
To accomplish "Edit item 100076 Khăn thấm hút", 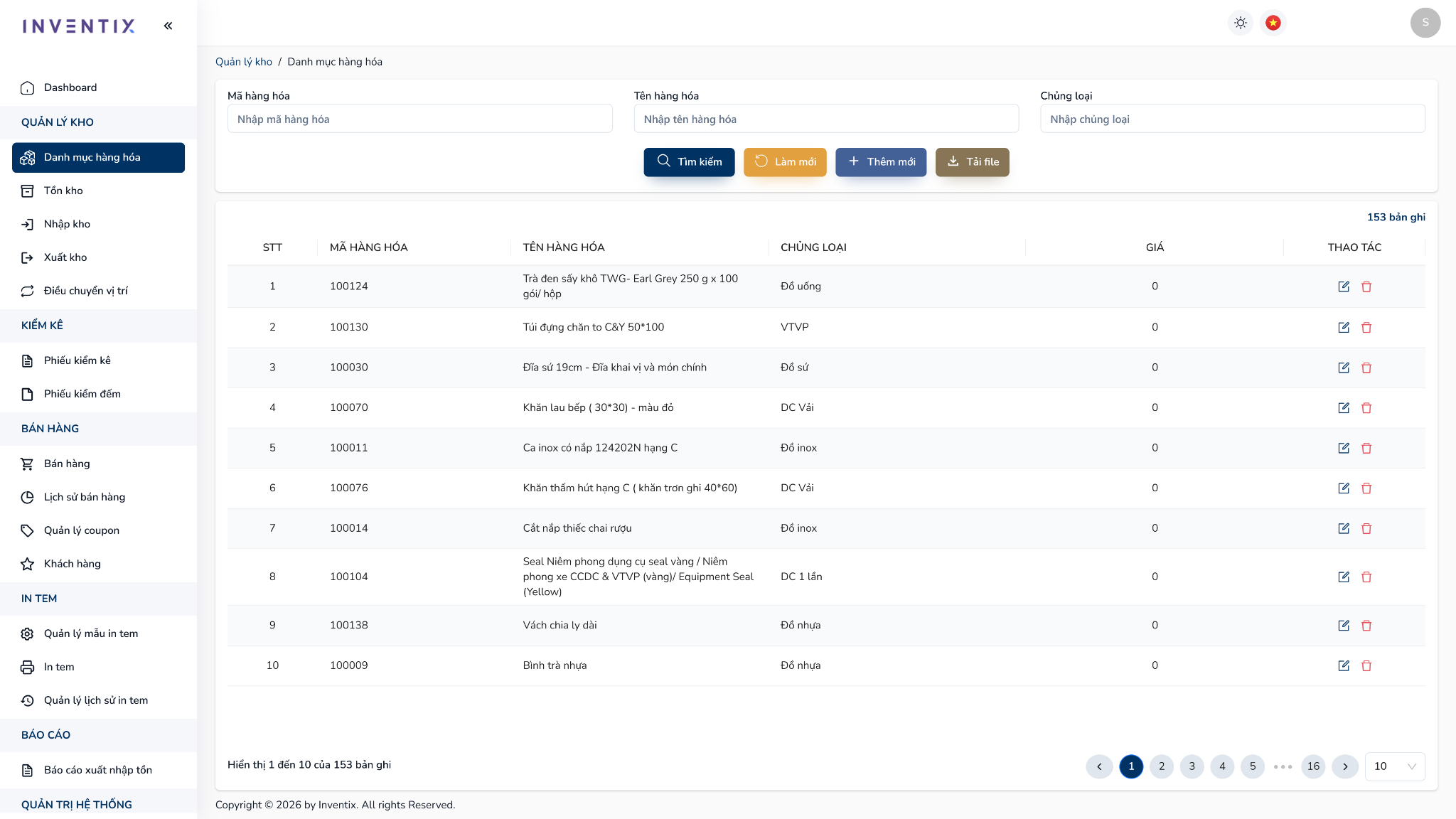I will pos(1344,488).
